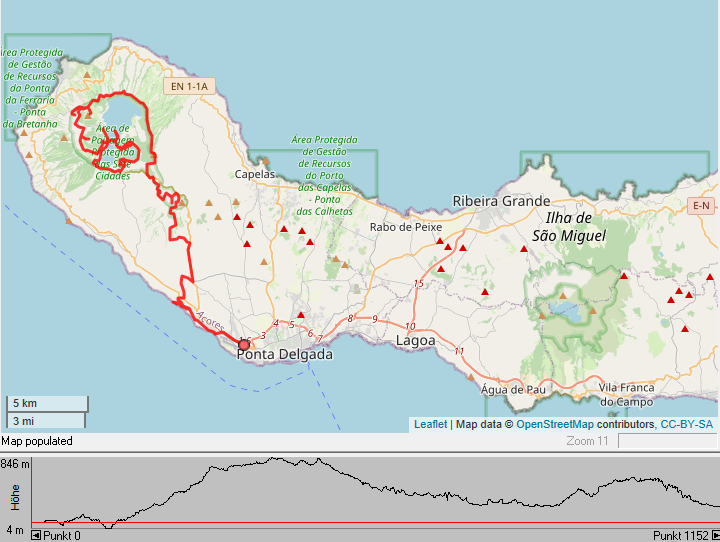Click the right arrow icon beside Punkt 1152
Screen dimensions: 720x542
(x=712, y=535)
